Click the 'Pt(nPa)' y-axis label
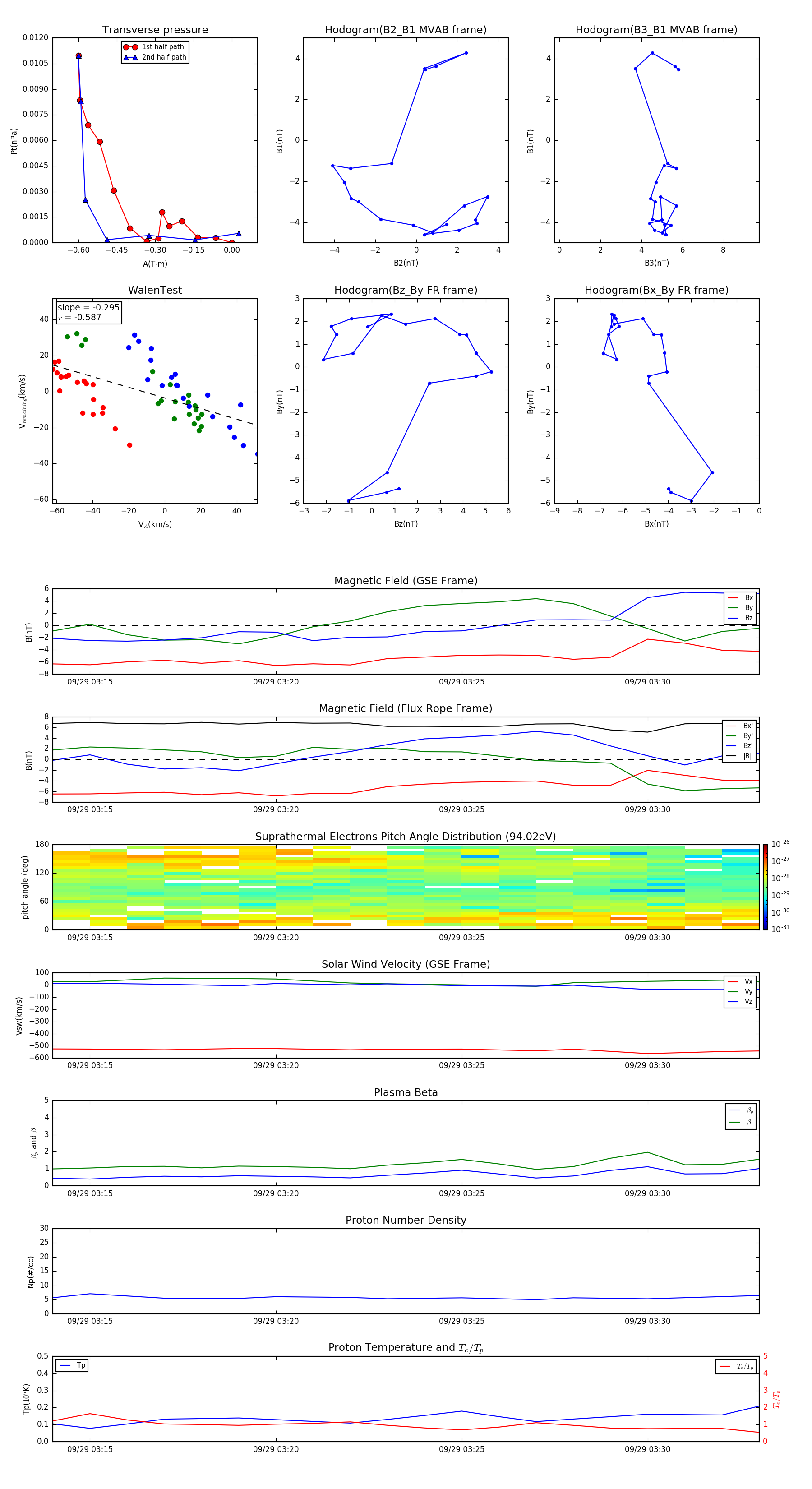This screenshot has width=812, height=1489. point(14,140)
